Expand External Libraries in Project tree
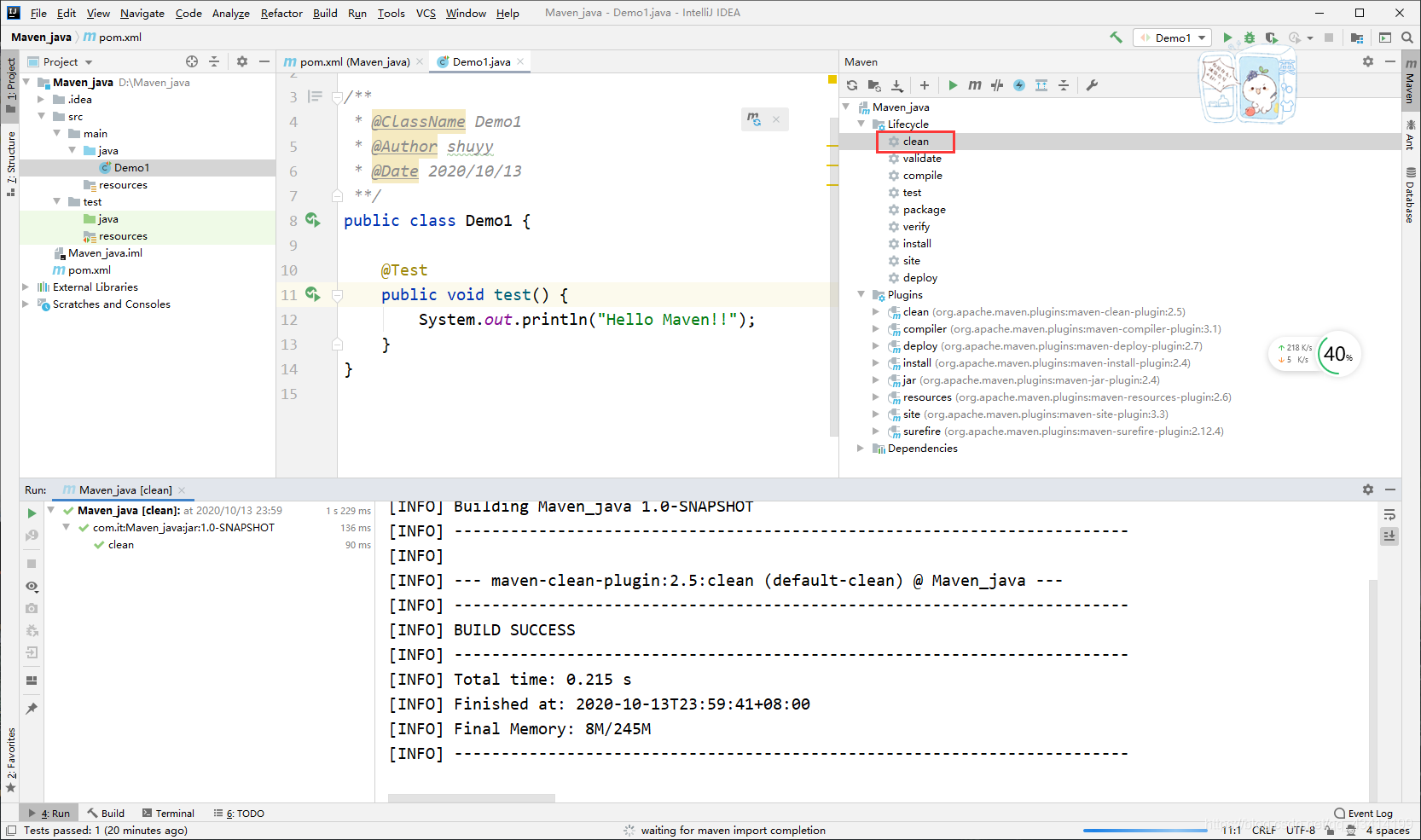 coord(26,287)
